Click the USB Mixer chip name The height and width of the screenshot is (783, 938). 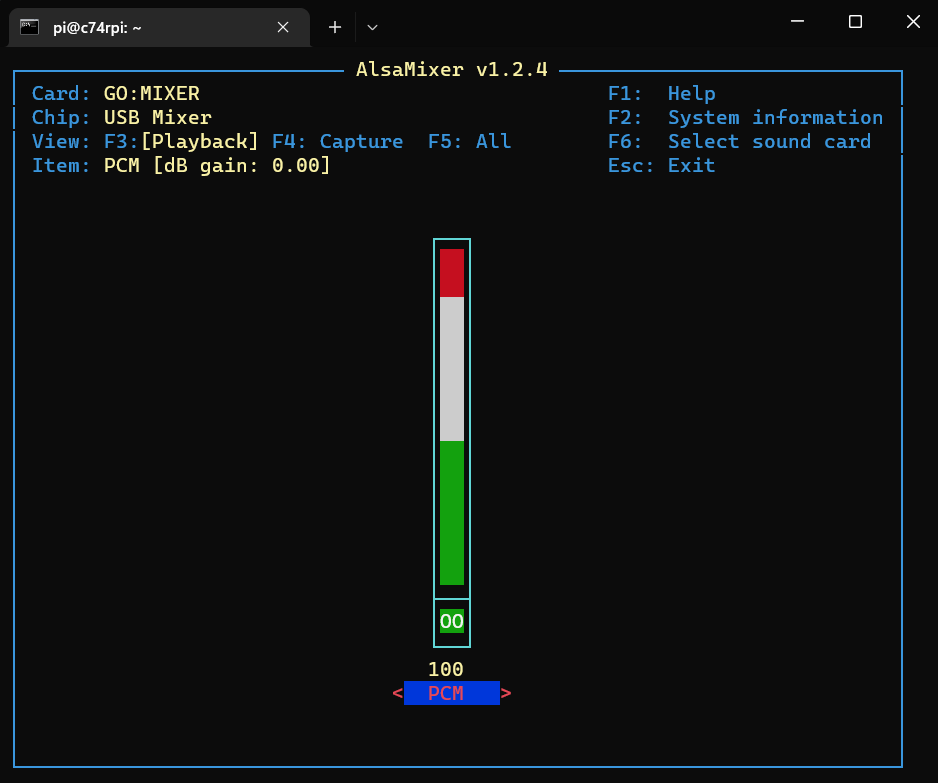[157, 117]
